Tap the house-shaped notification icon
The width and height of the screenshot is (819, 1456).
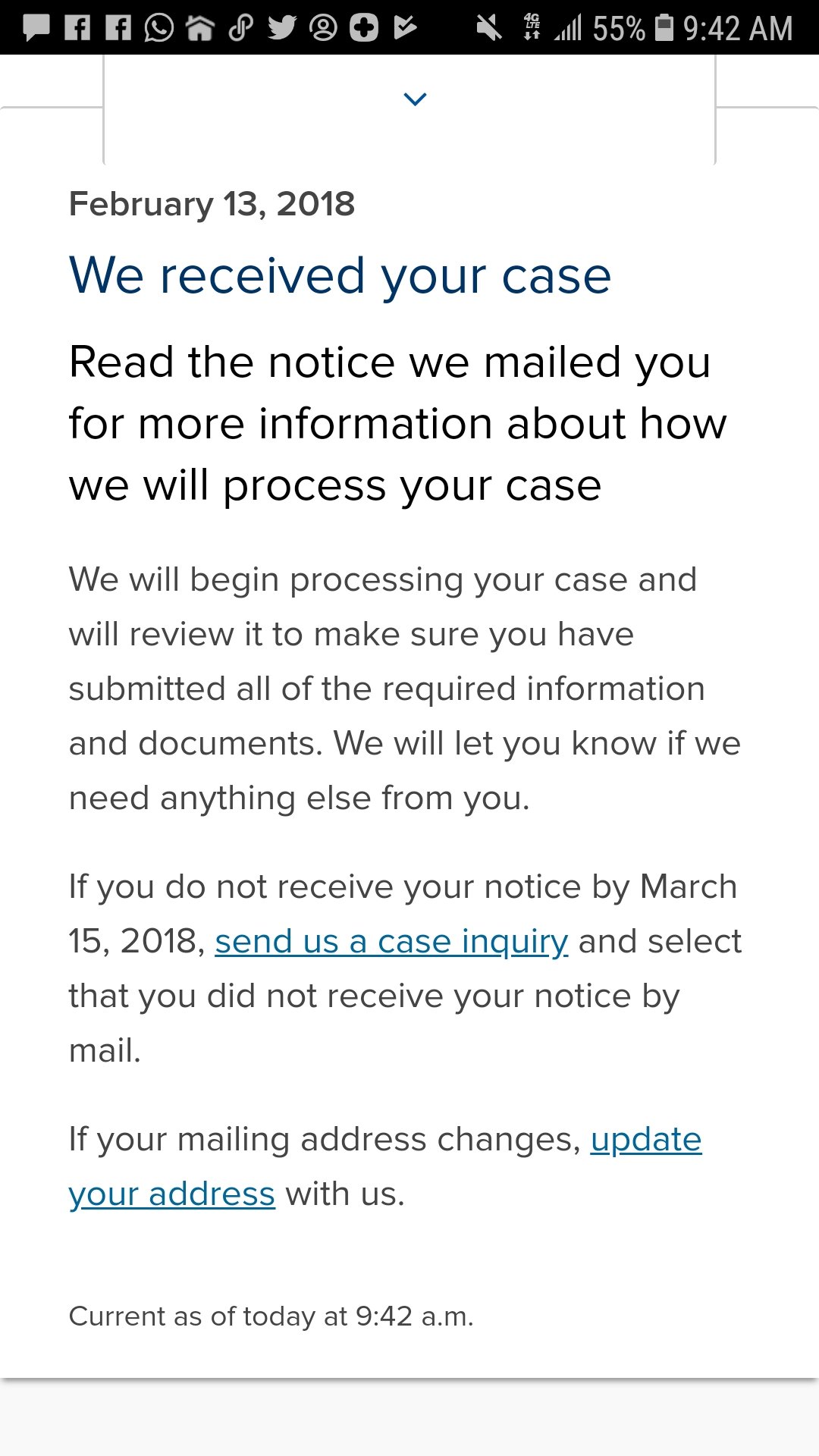[x=200, y=28]
